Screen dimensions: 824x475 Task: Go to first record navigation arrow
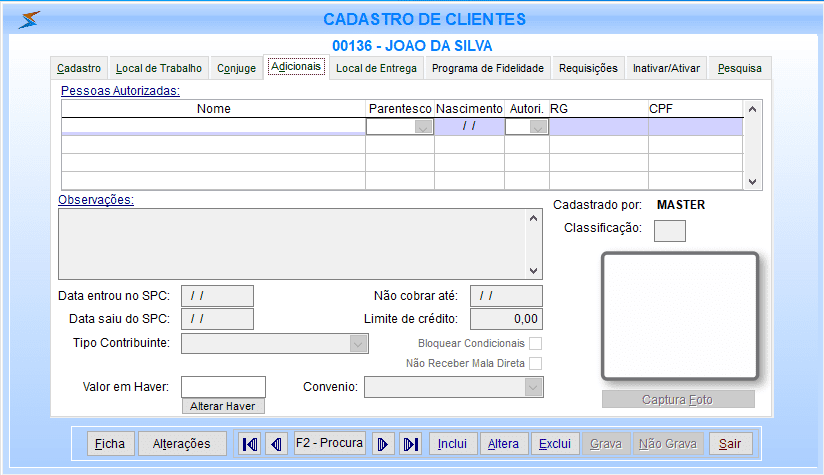pos(250,444)
